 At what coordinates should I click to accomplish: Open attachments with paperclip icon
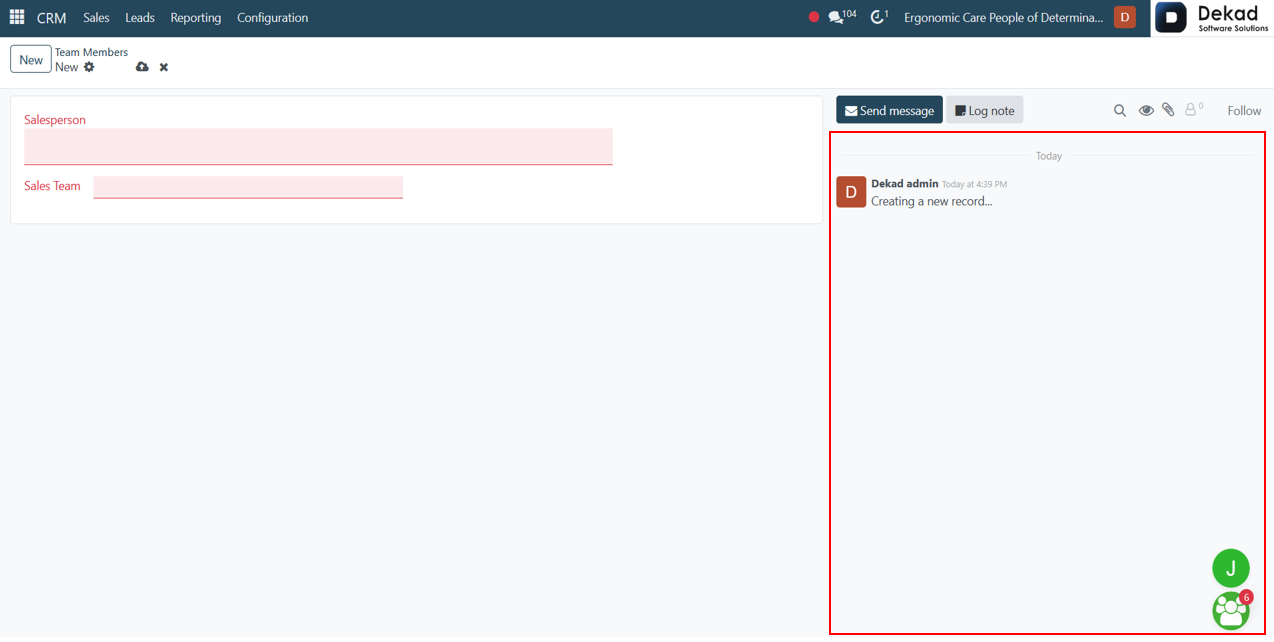point(1168,110)
